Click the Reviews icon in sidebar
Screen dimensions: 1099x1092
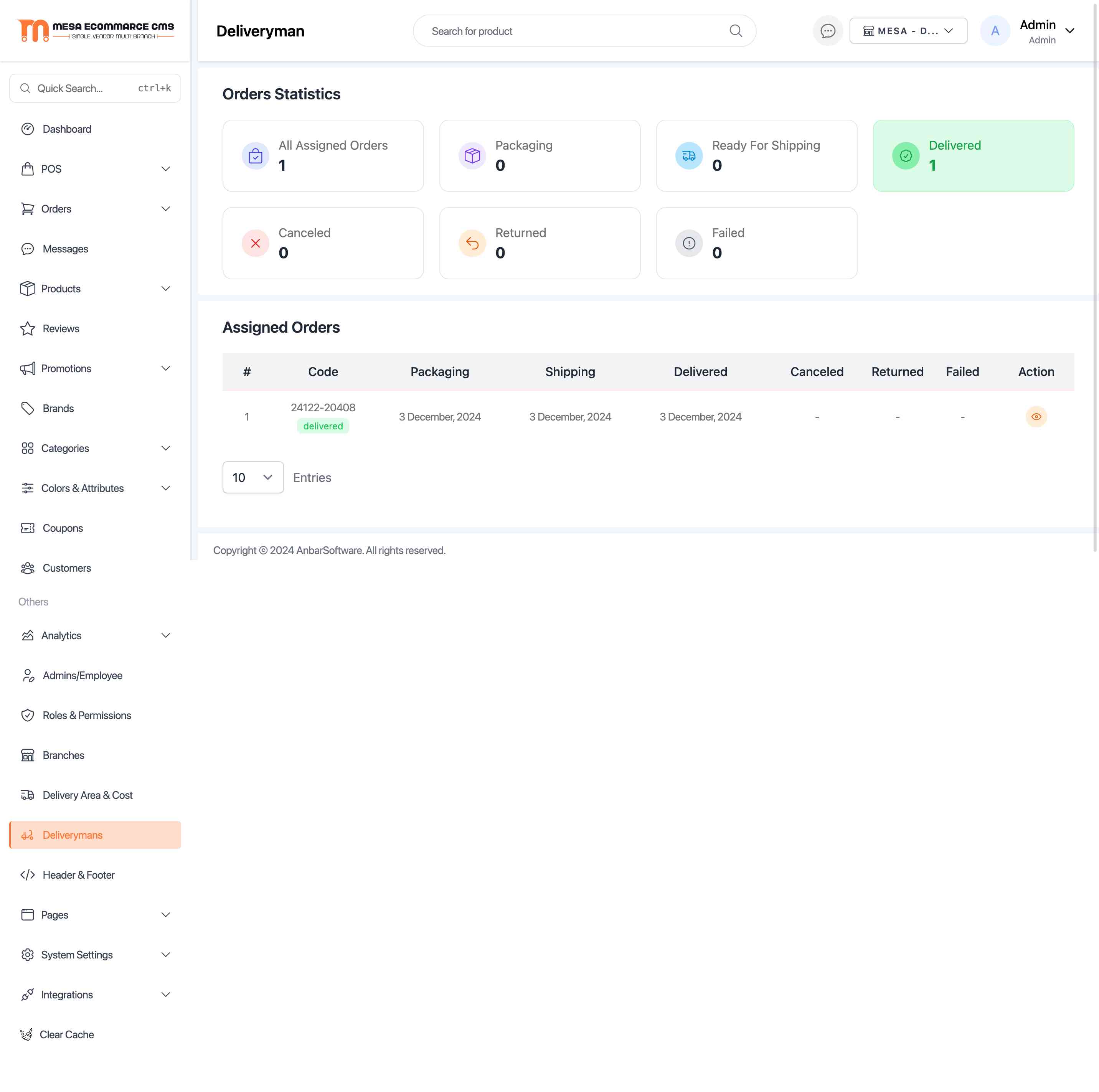27,328
